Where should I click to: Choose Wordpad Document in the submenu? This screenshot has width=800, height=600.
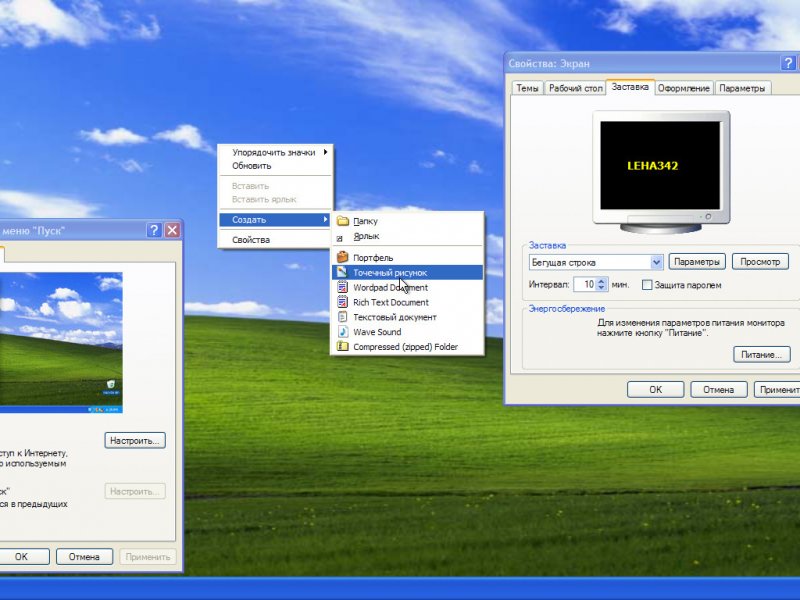407,287
